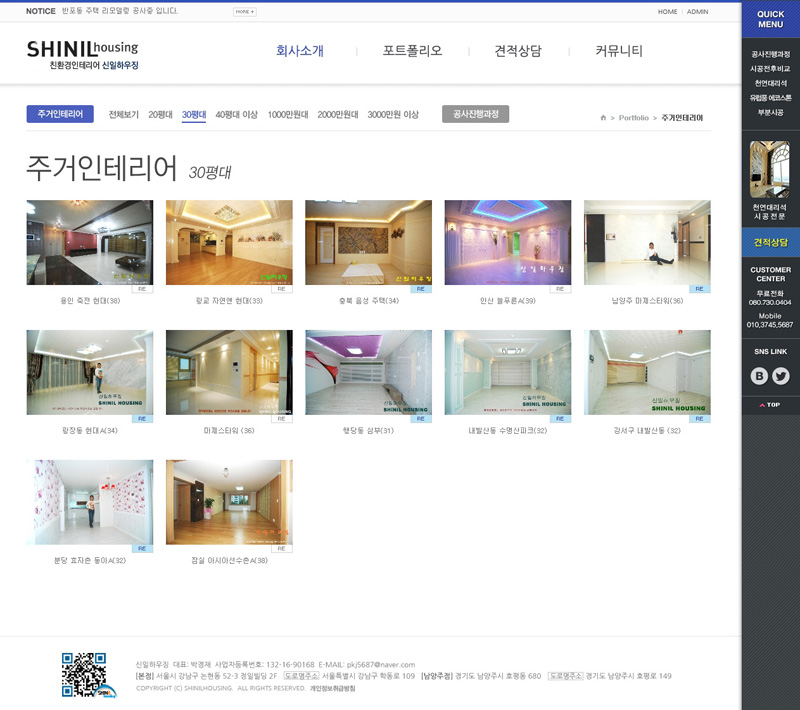Select the 전체보기 filter tab
Viewport: 800px width, 710px height.
coord(124,115)
